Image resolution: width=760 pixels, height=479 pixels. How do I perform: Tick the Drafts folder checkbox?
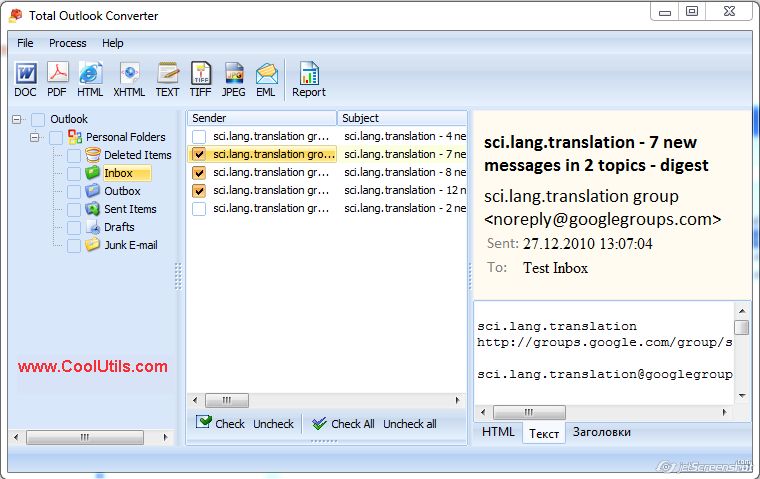74,227
